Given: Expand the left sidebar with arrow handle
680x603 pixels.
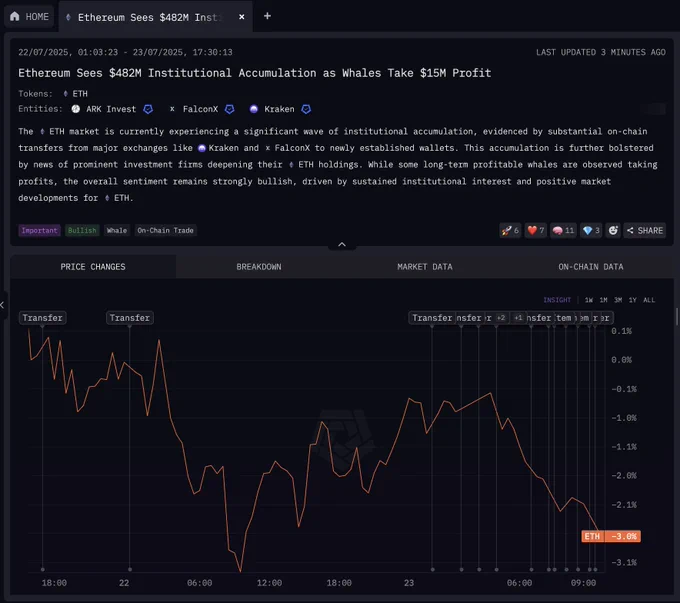Looking at the screenshot, I should pos(3,305).
